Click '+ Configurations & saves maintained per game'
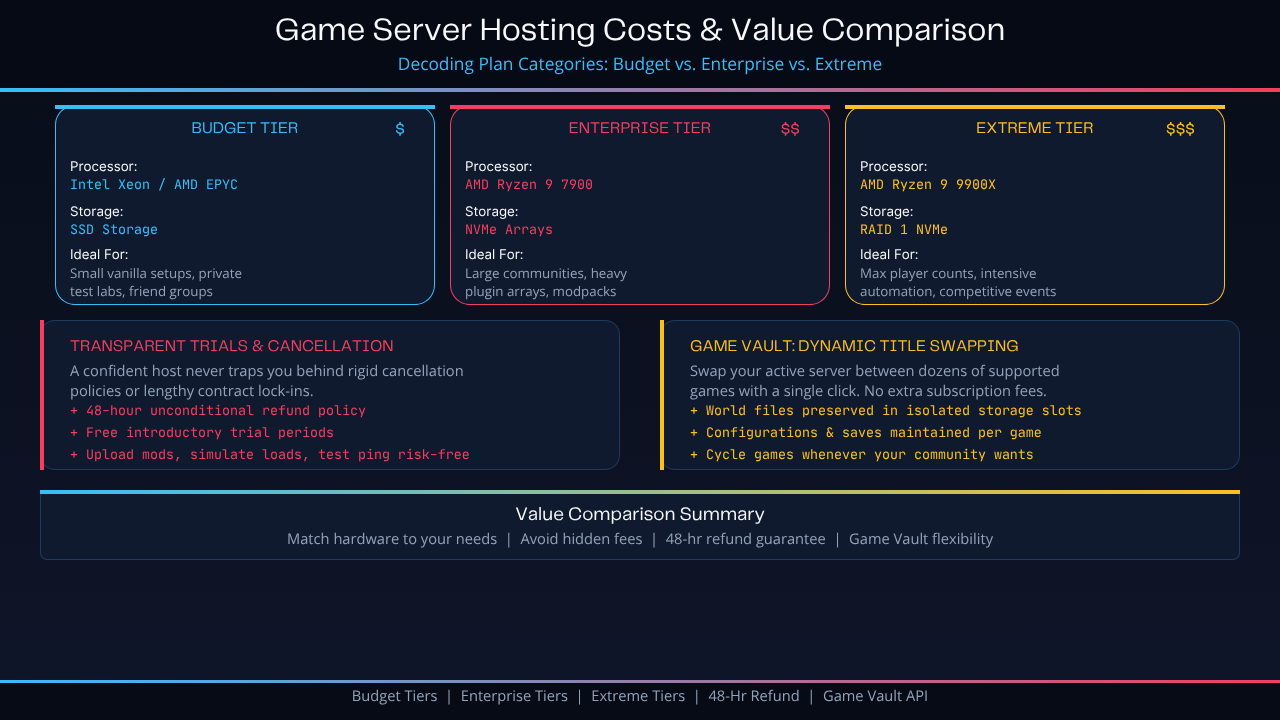1280x720 pixels. point(866,433)
